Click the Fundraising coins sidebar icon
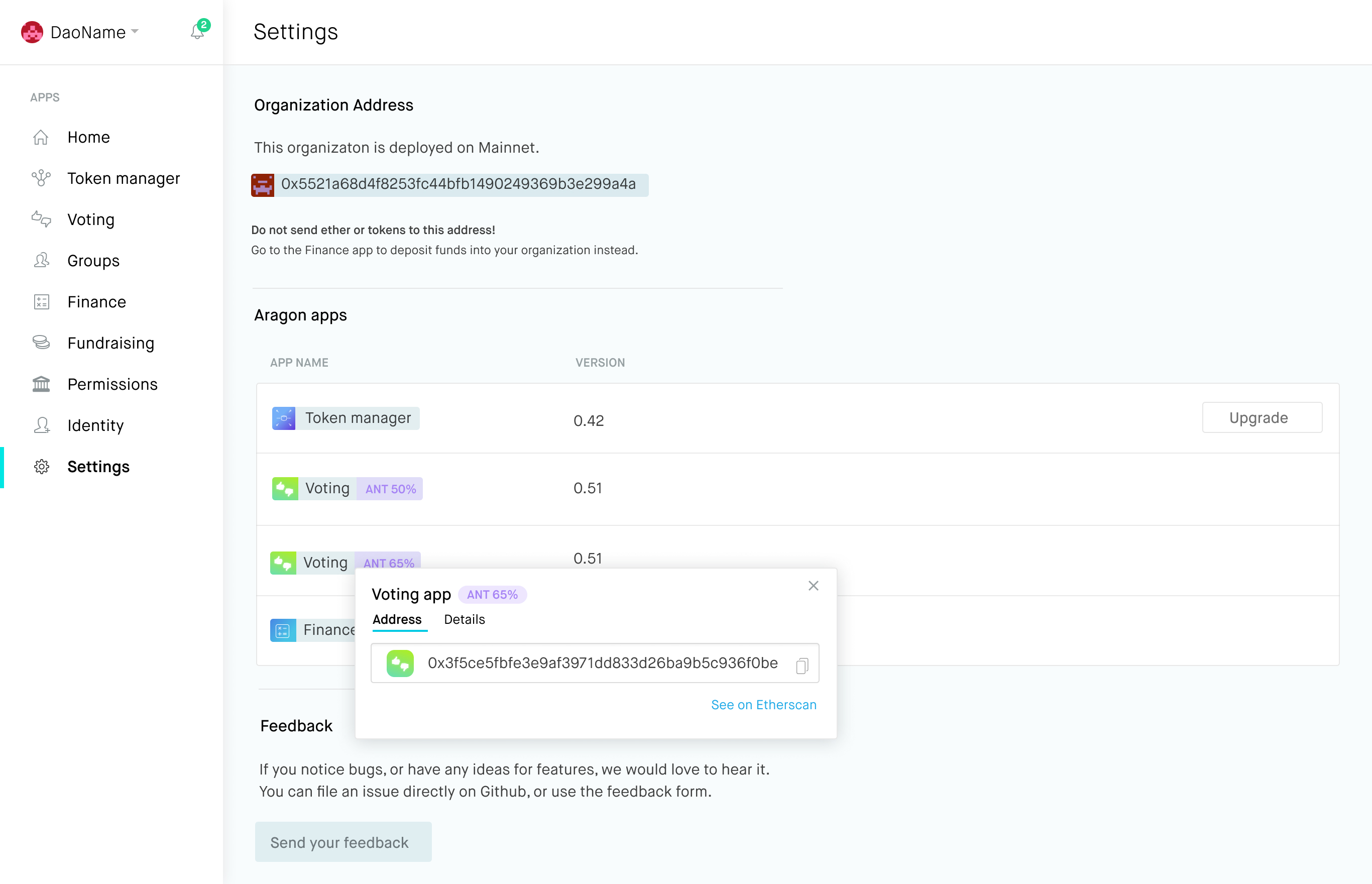The width and height of the screenshot is (1372, 884). tap(41, 343)
